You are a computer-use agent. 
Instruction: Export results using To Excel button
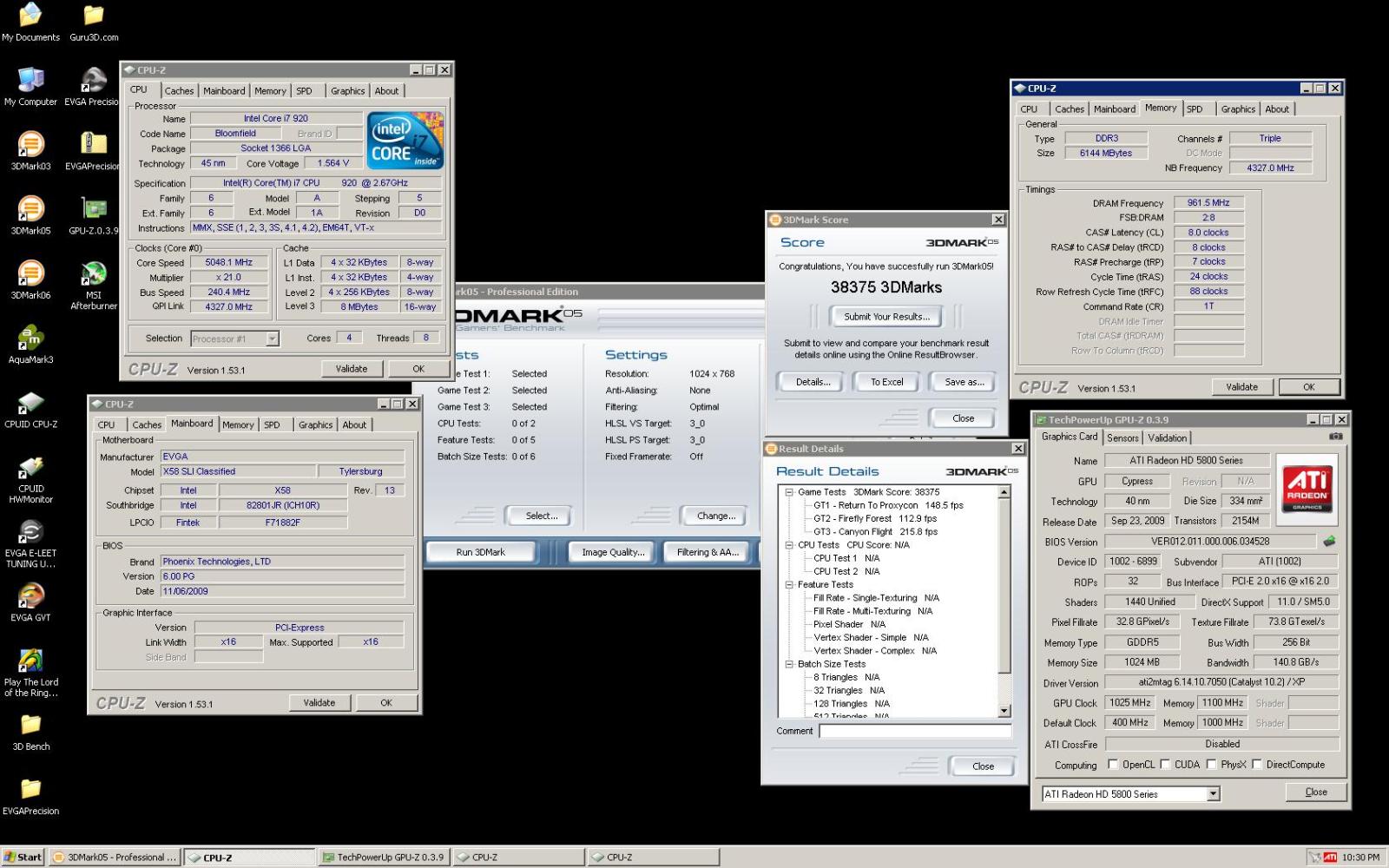click(x=886, y=382)
